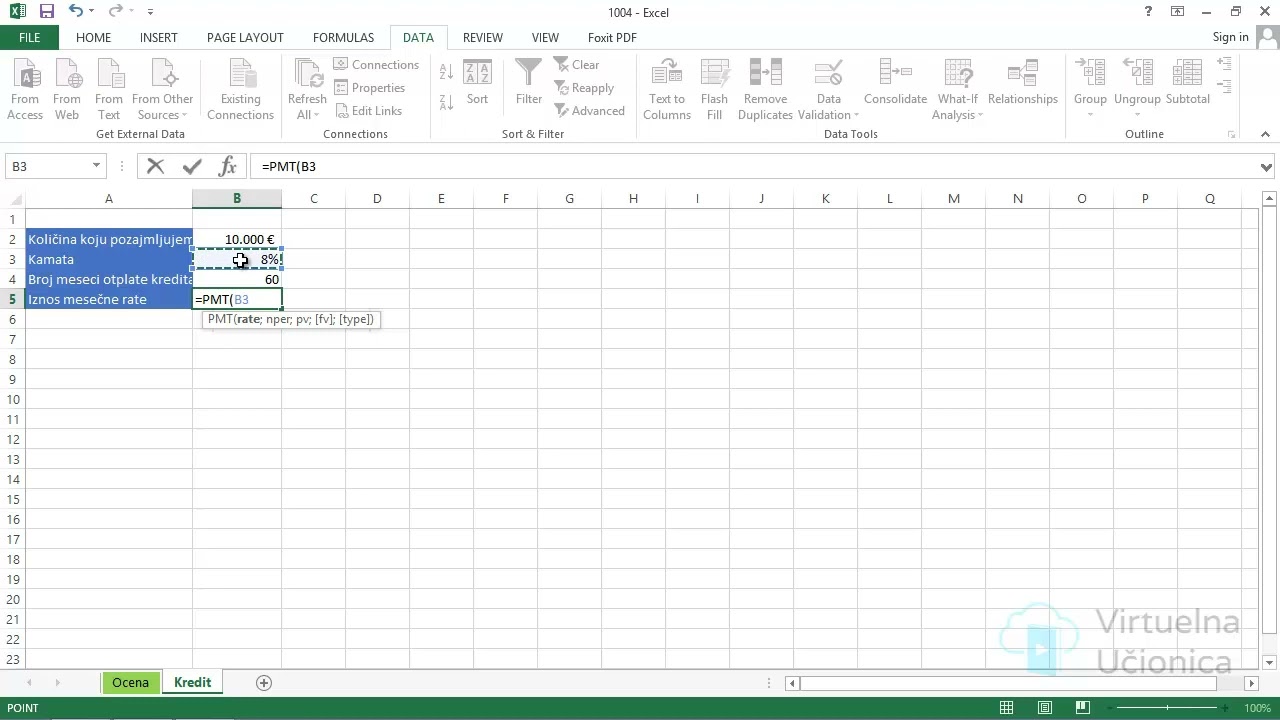Open Existing Connections
This screenshot has height=720, width=1280.
240,89
